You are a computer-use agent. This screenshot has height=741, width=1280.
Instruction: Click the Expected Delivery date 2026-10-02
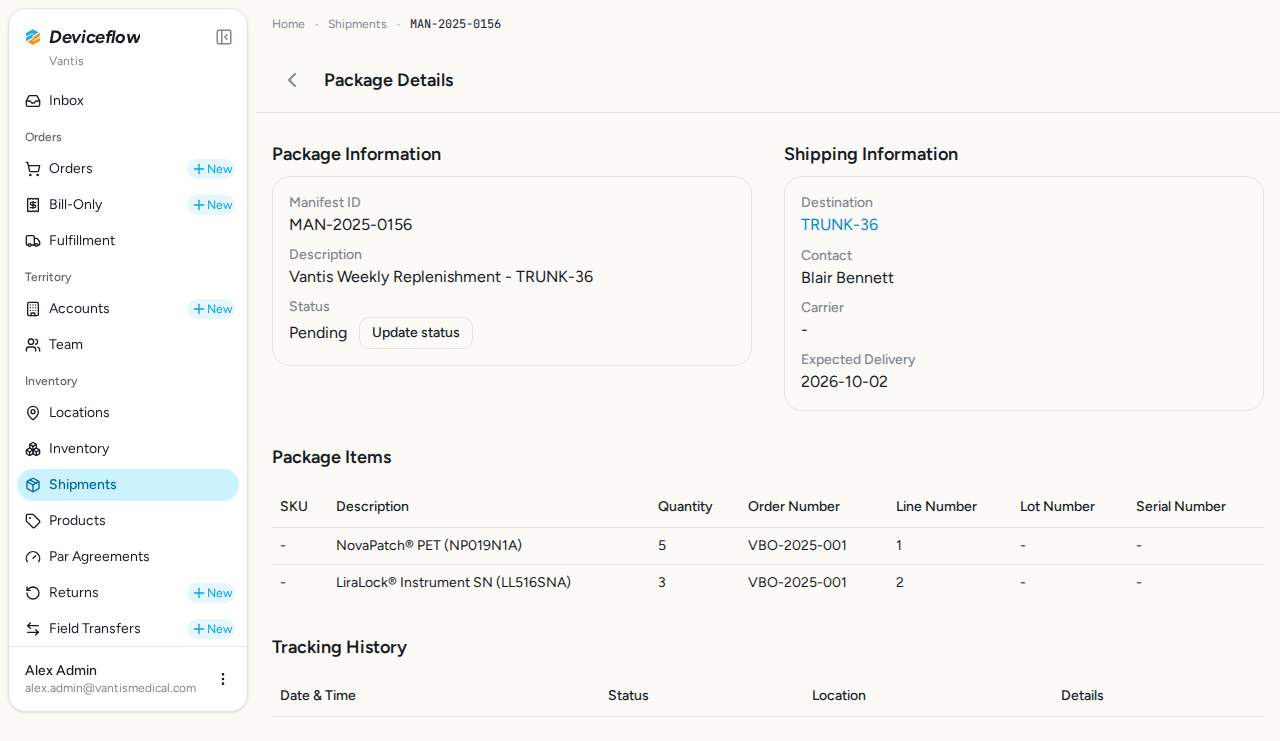(x=844, y=382)
